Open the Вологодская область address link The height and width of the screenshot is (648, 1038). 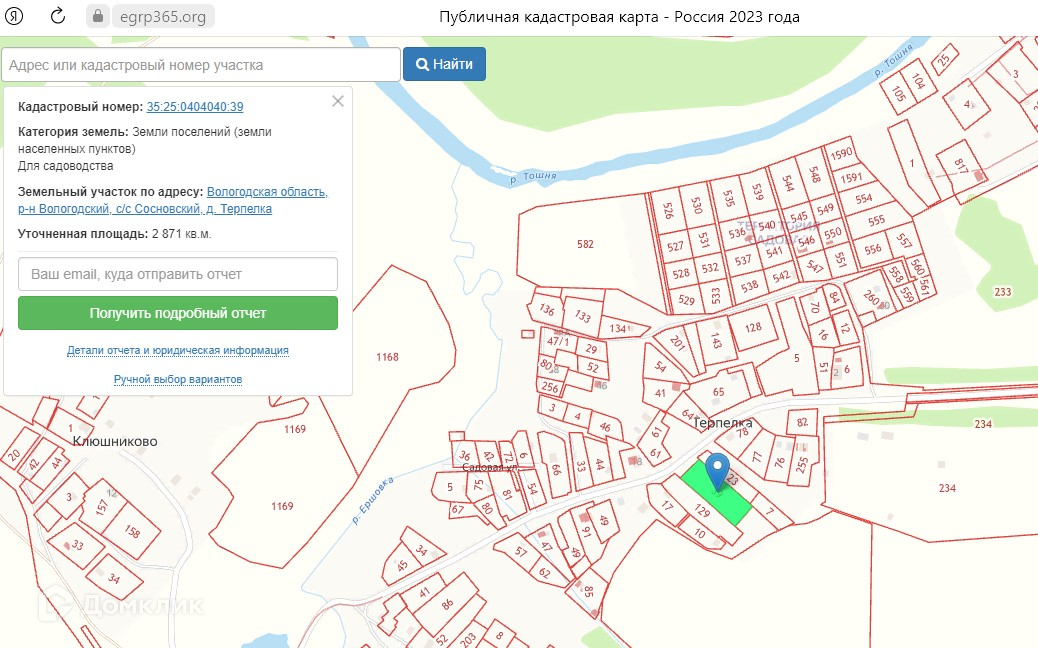267,192
